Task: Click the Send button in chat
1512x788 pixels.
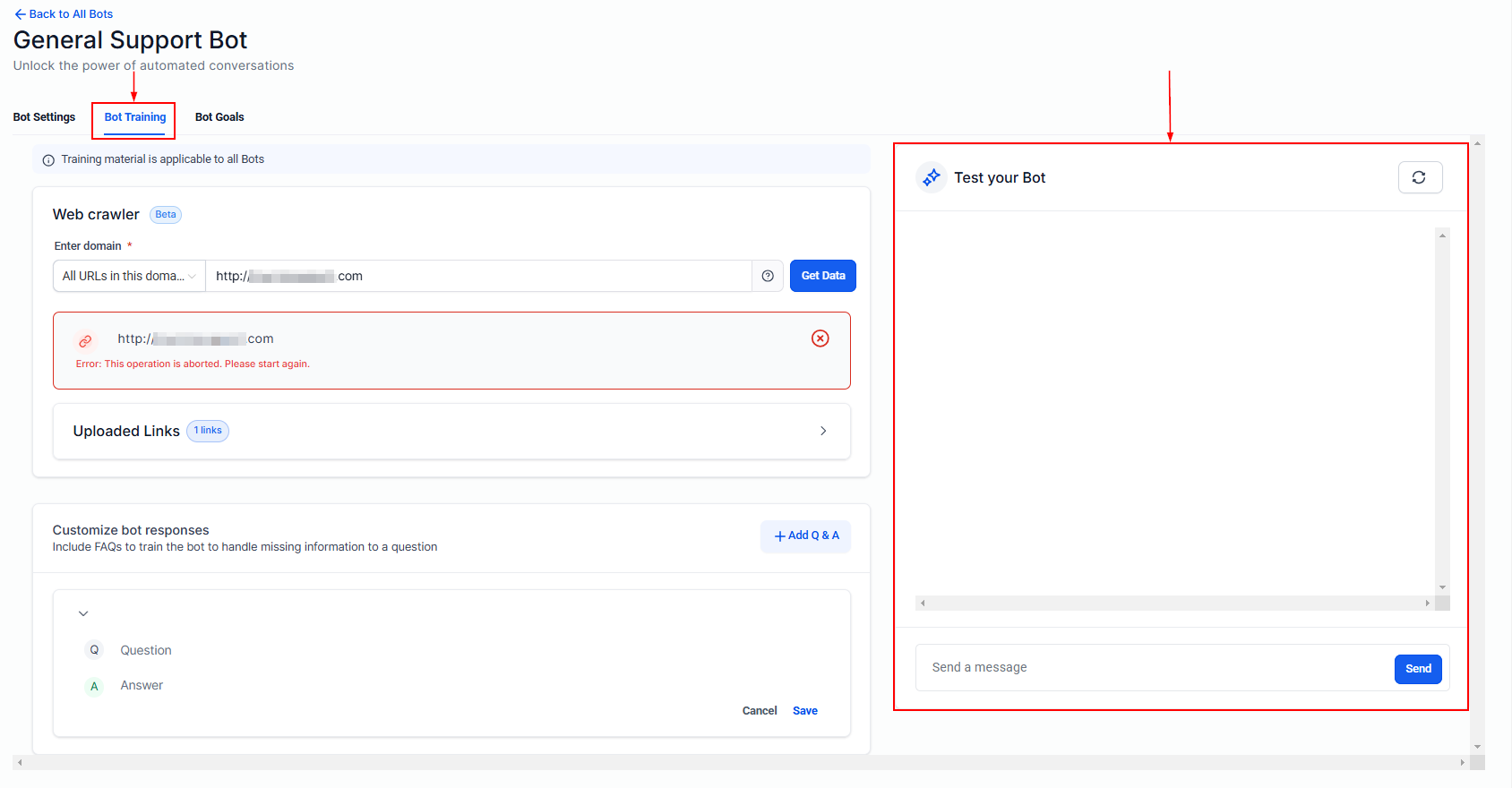Action: 1418,669
